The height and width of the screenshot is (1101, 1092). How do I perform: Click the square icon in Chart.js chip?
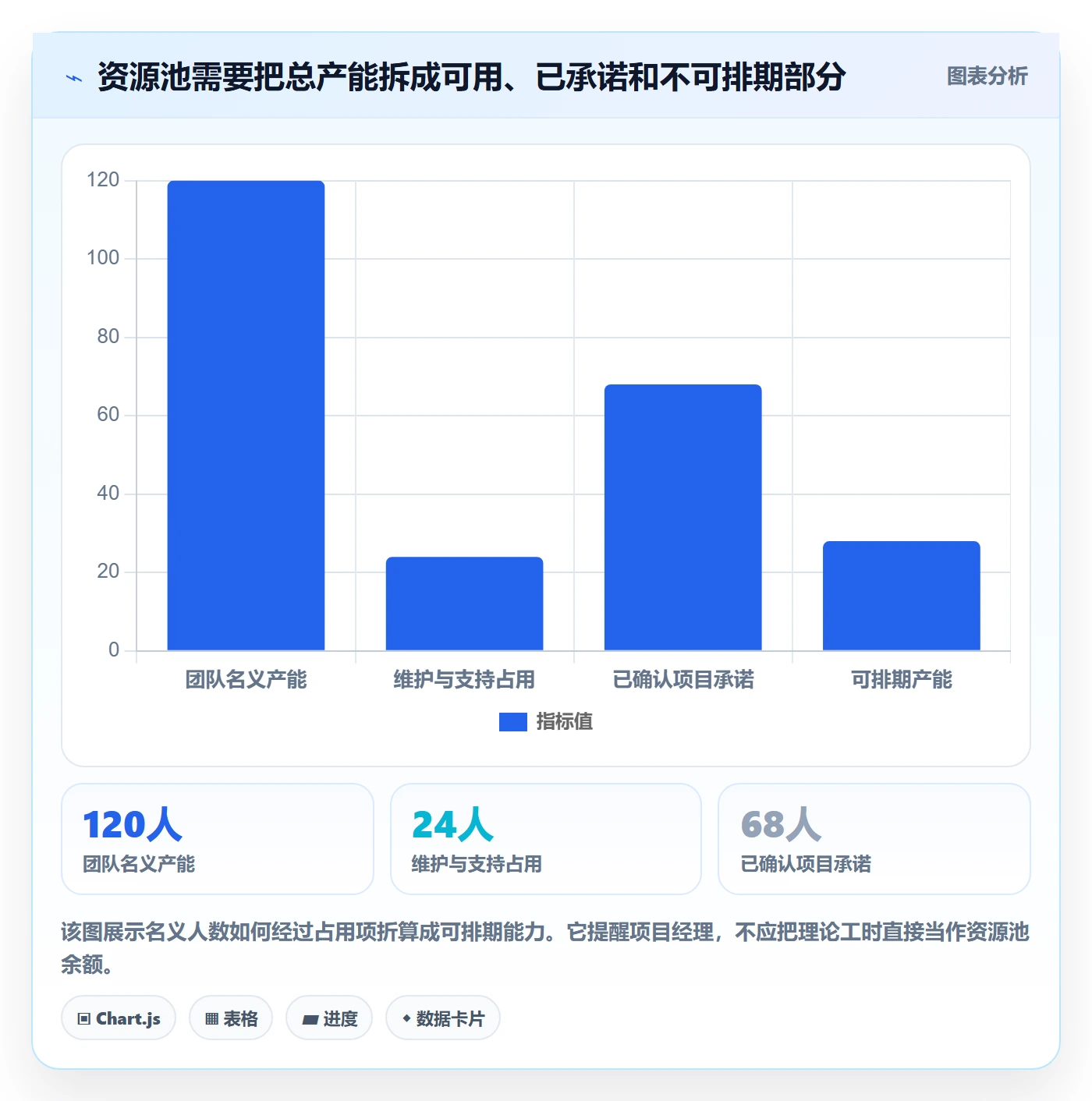pyautogui.click(x=84, y=1019)
